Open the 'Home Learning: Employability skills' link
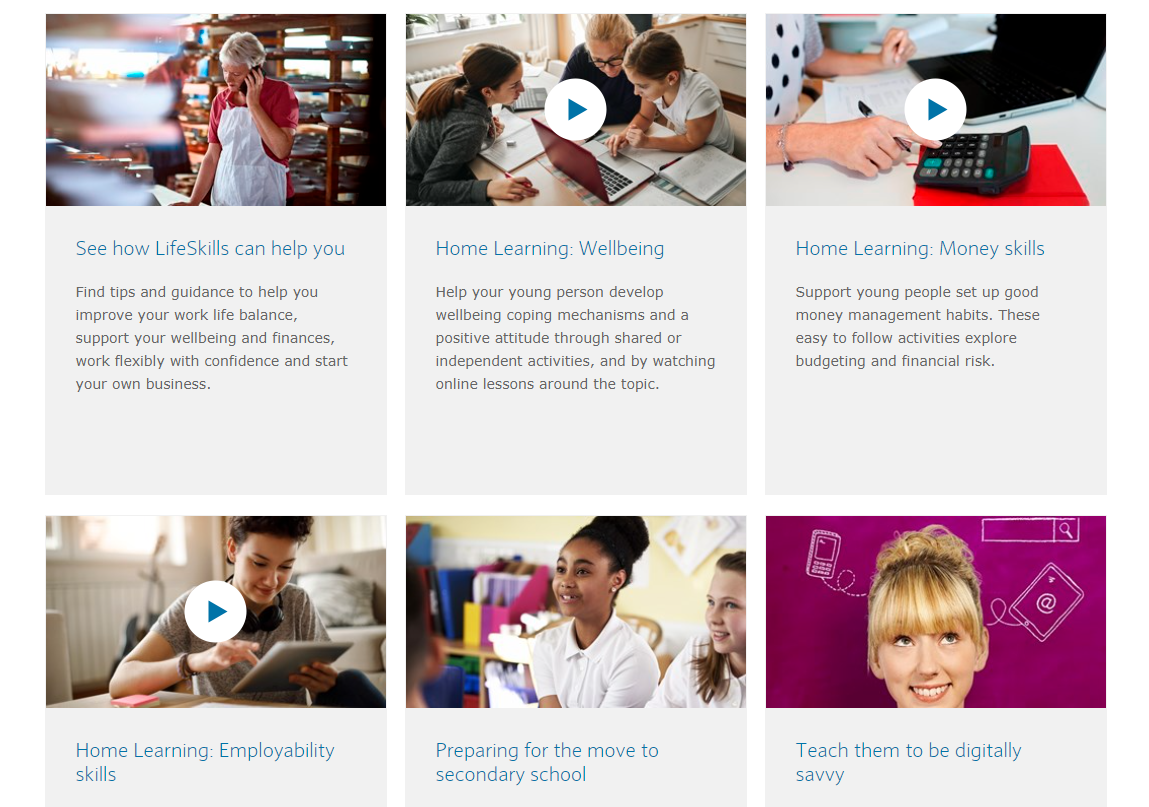Viewport: 1149px width, 807px height. pyautogui.click(x=205, y=762)
